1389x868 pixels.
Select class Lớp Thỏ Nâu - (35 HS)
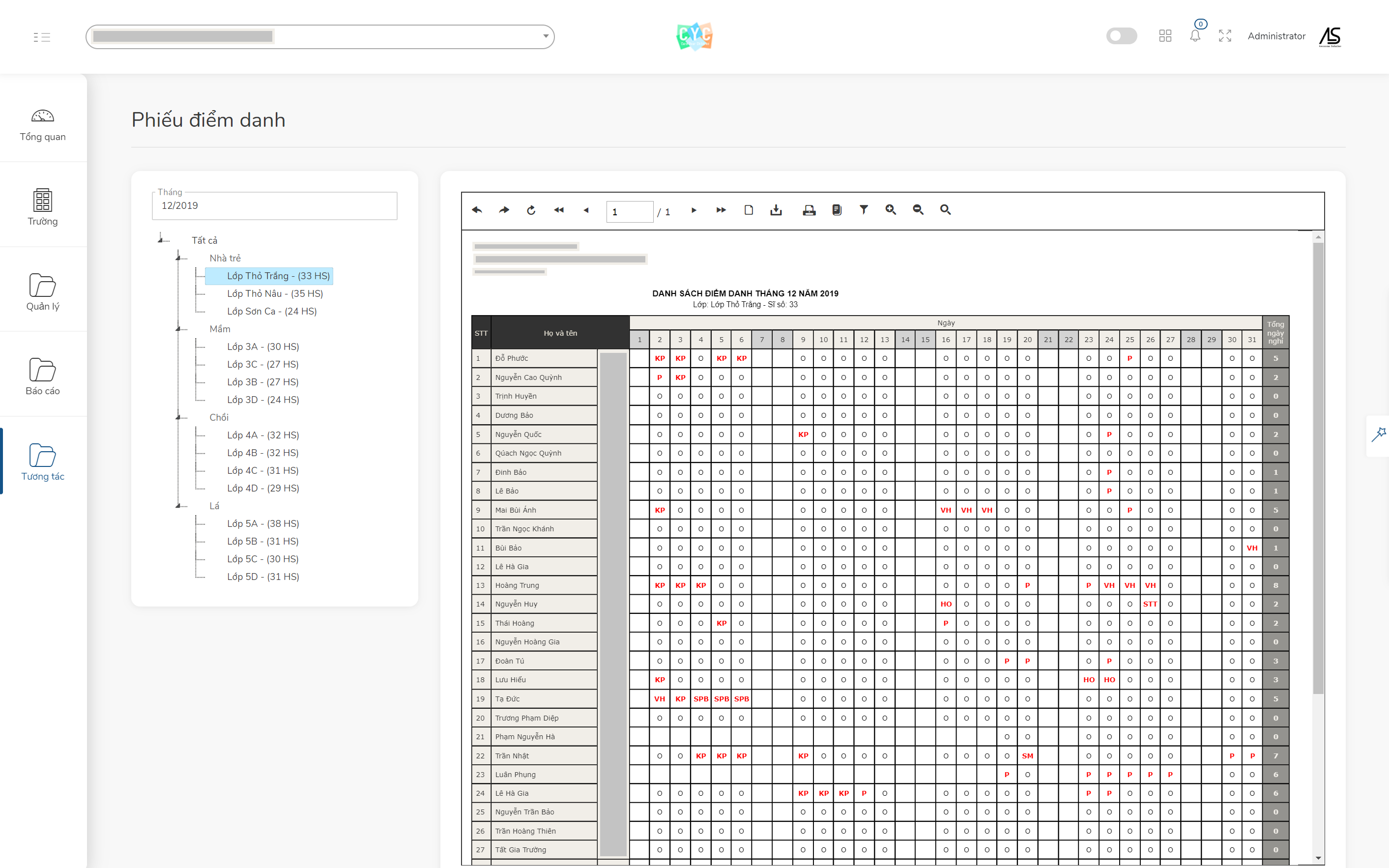[x=274, y=293]
